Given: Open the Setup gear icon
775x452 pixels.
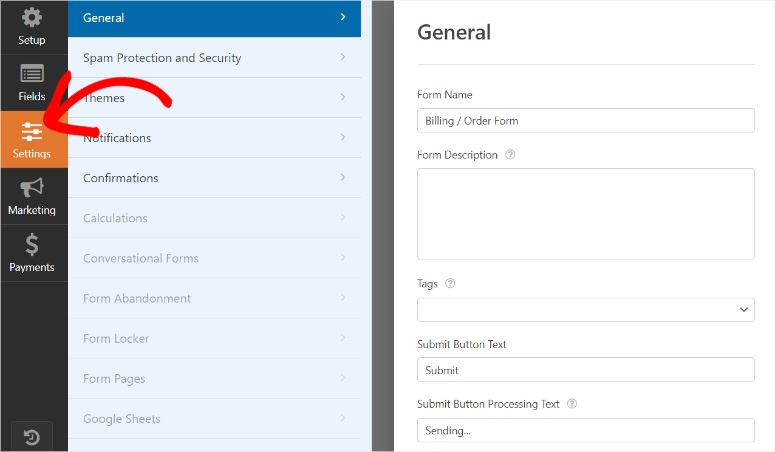Looking at the screenshot, I should [x=32, y=19].
